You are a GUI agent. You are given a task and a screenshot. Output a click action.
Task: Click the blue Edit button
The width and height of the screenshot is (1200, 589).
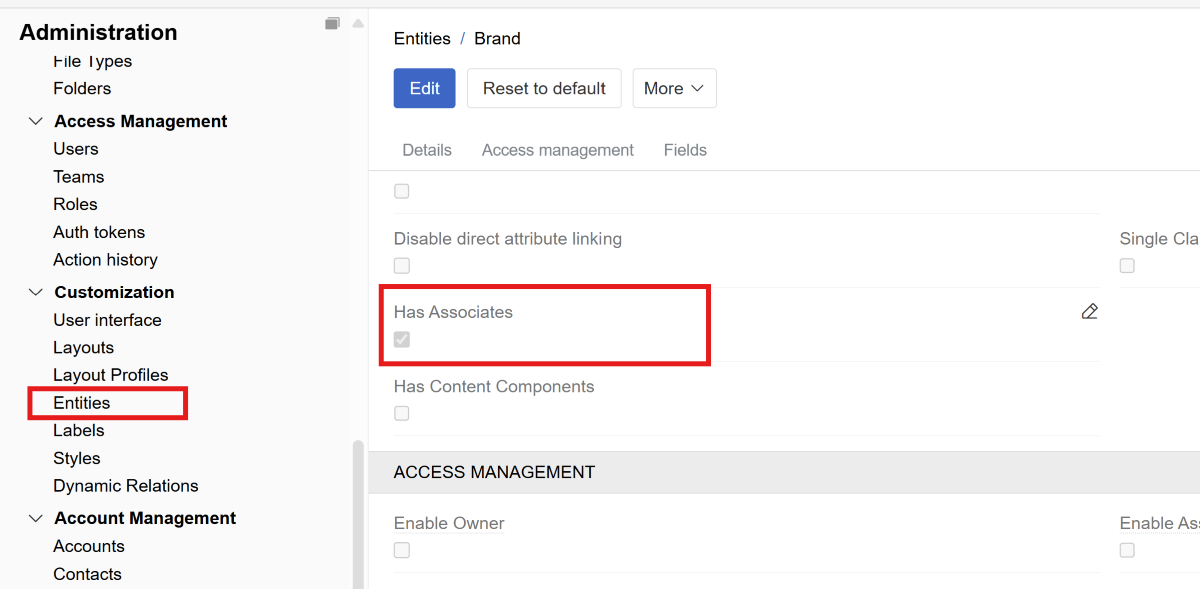(x=424, y=88)
